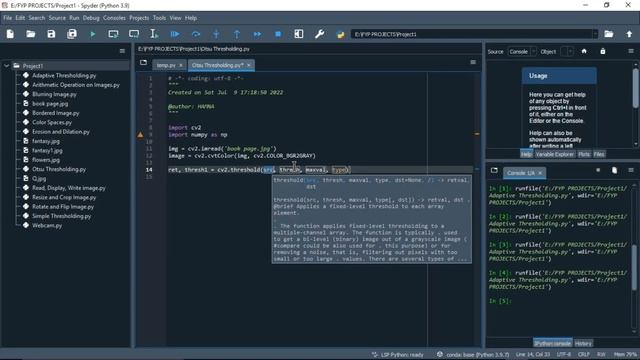Viewport: 640px width, 360px height.
Task: Open the Source menu
Action: [x=57, y=18]
